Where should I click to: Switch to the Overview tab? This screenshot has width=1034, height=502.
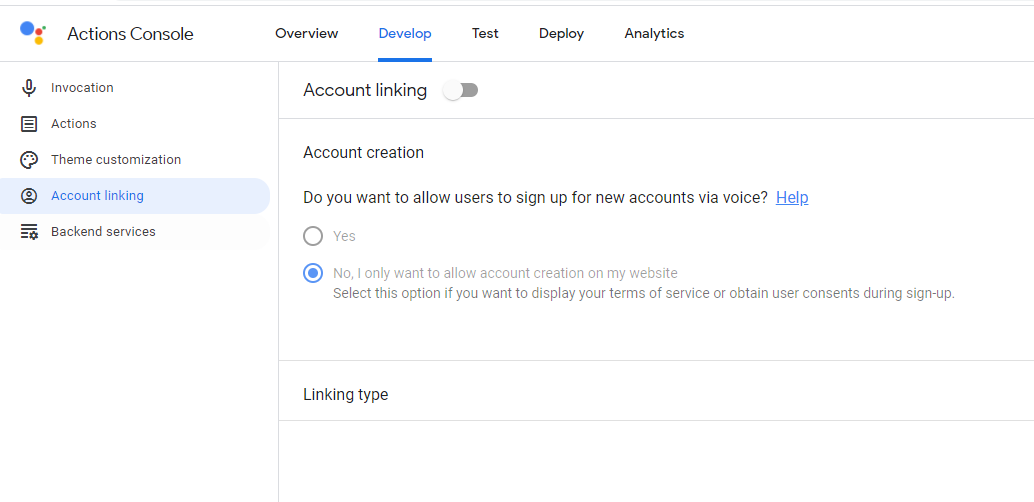point(307,34)
